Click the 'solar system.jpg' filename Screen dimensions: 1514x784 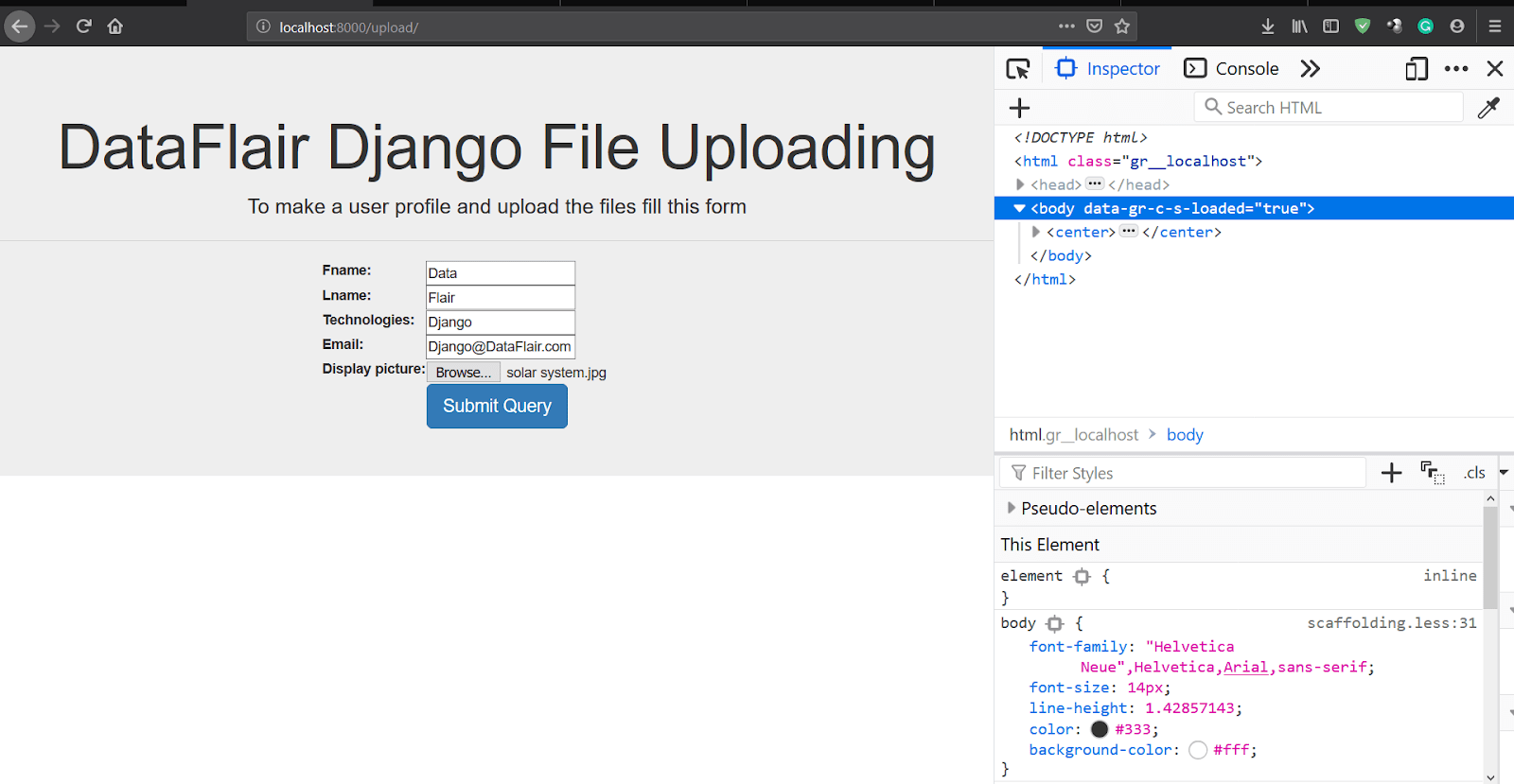[556, 373]
